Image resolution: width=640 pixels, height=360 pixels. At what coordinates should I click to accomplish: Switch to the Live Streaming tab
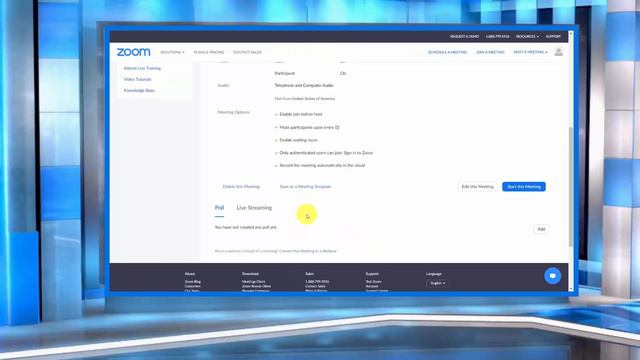click(254, 208)
